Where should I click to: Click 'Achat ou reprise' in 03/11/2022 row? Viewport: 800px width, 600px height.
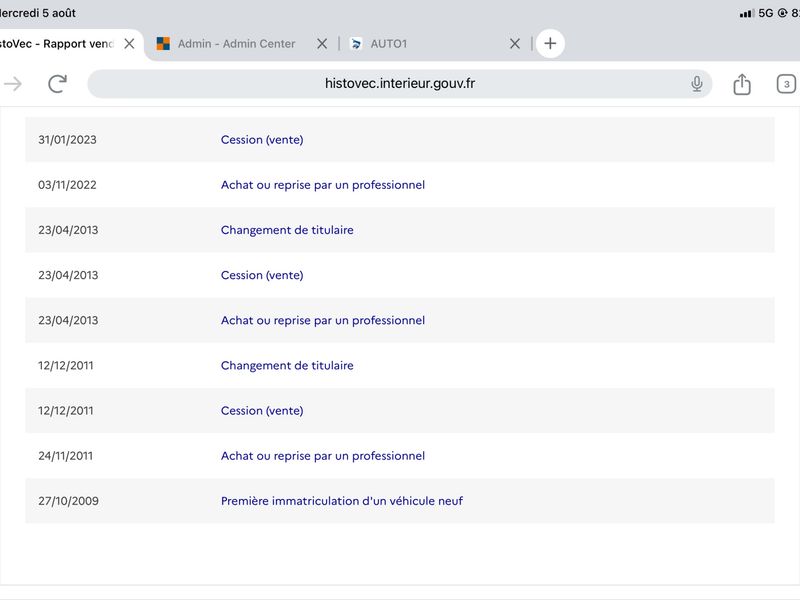(322, 185)
